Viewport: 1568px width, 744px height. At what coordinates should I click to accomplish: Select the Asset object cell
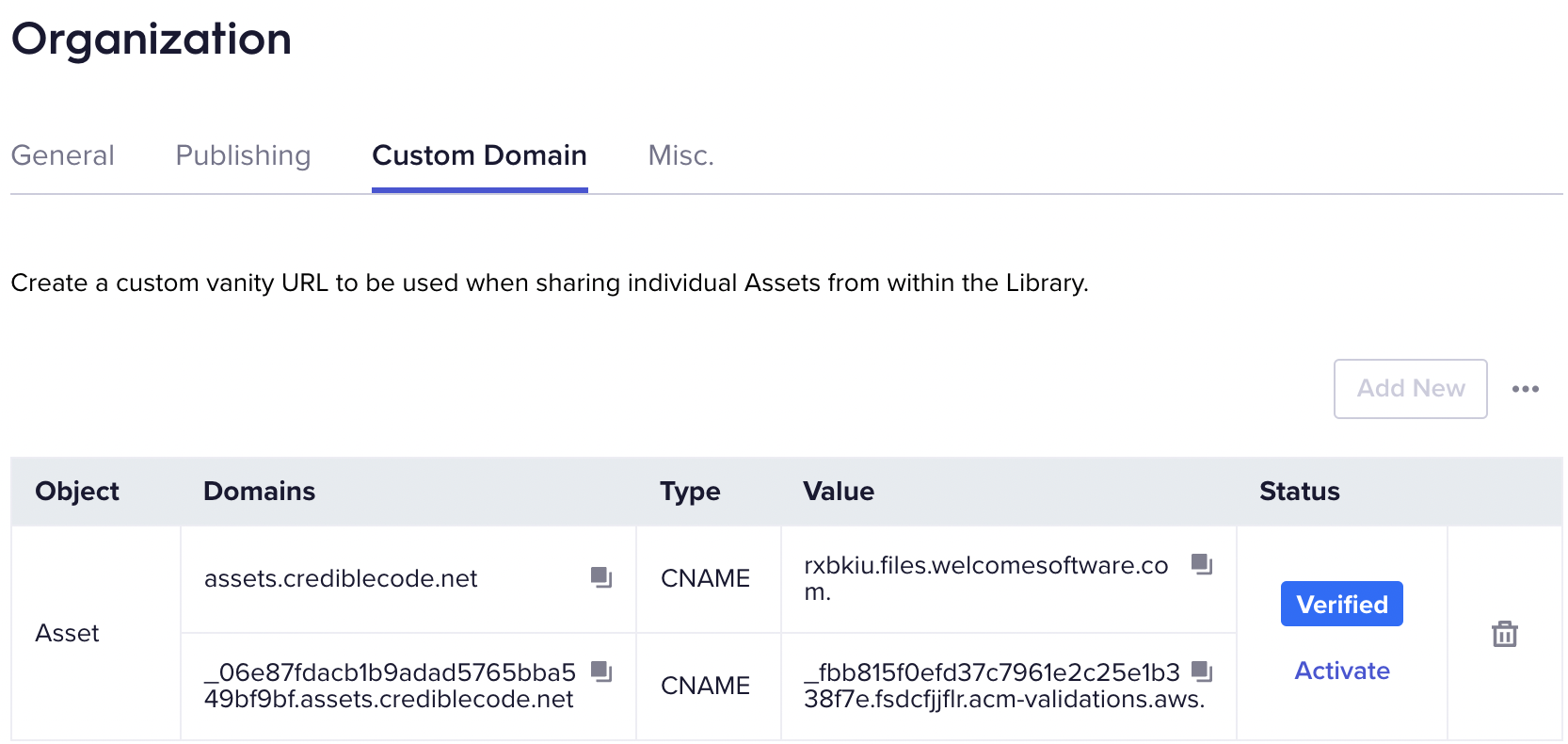[95, 633]
